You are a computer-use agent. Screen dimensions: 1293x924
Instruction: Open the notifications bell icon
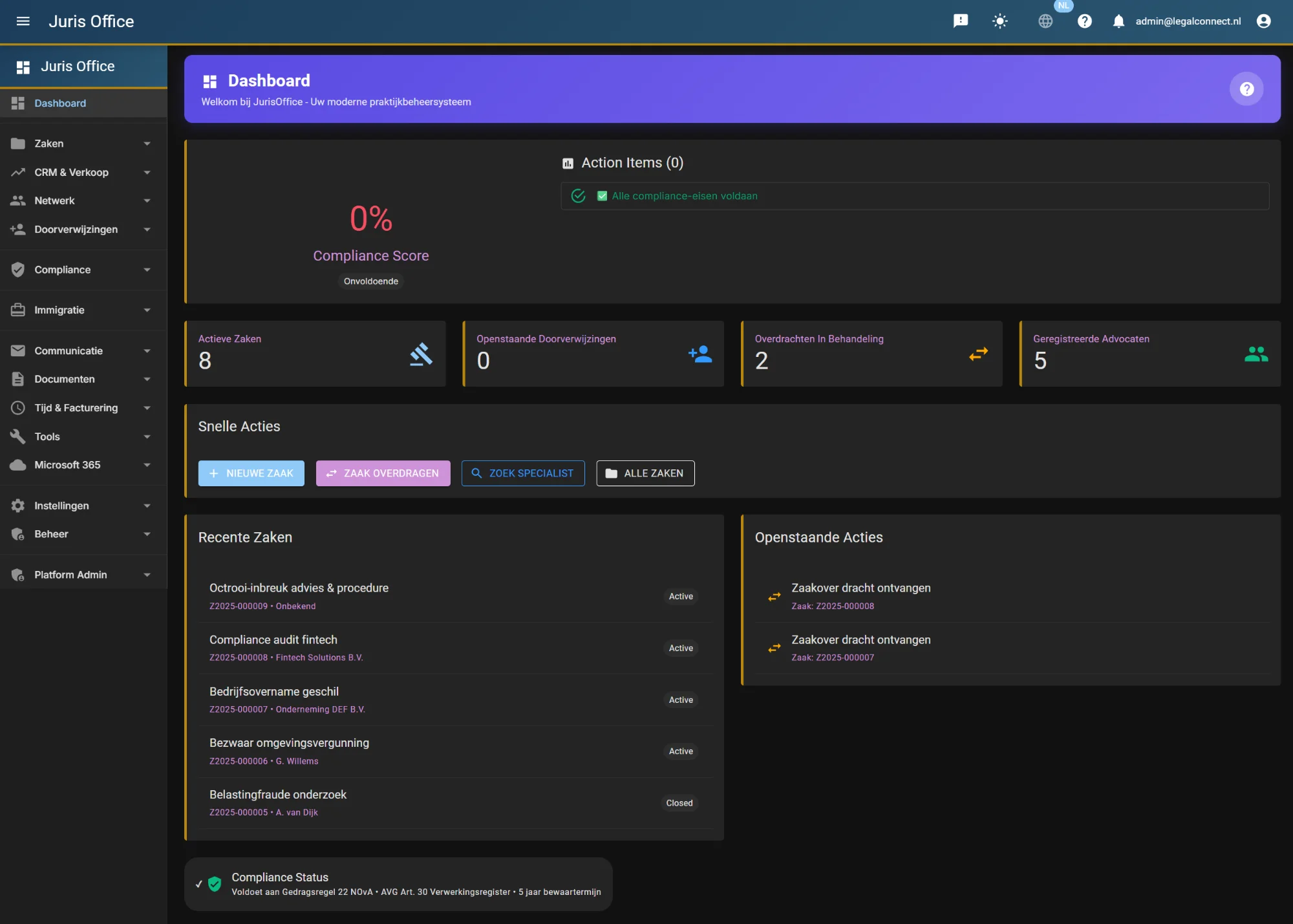(1118, 21)
